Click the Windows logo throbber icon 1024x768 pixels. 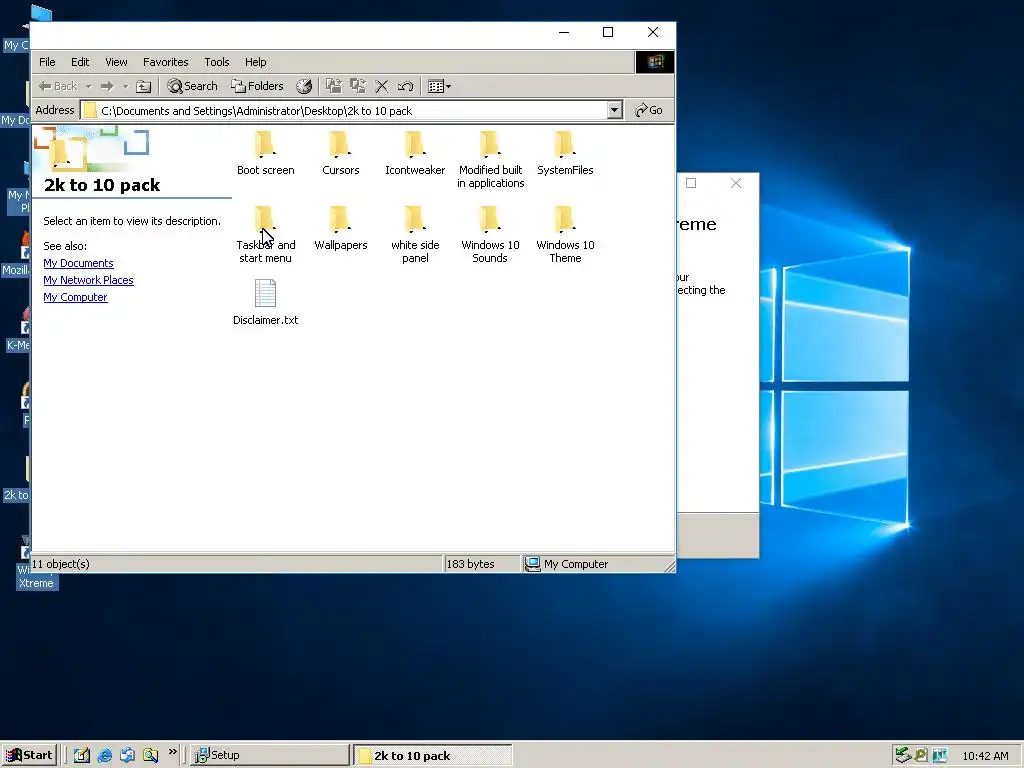pos(655,62)
